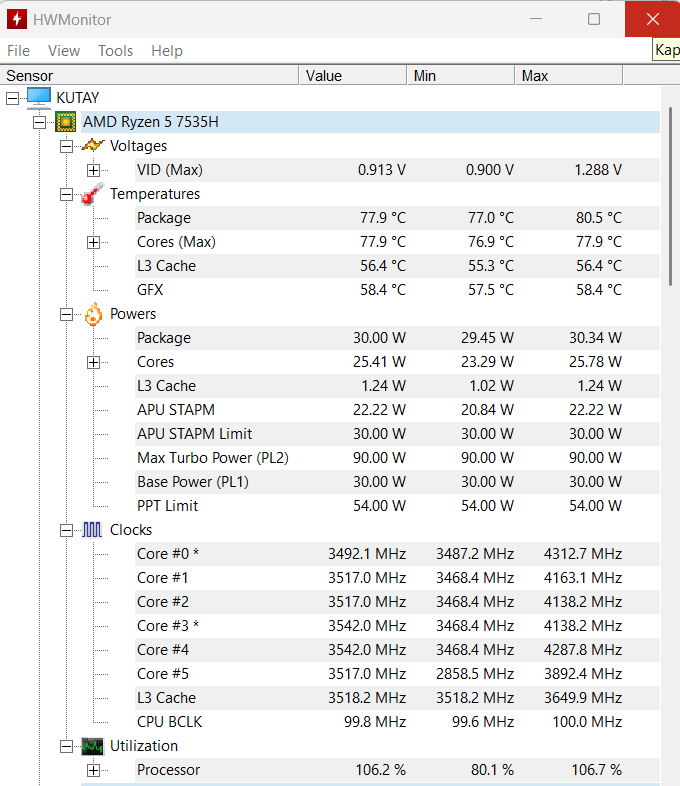Image resolution: width=680 pixels, height=786 pixels.
Task: Select the APU STAPM Limit row
Action: click(397, 434)
